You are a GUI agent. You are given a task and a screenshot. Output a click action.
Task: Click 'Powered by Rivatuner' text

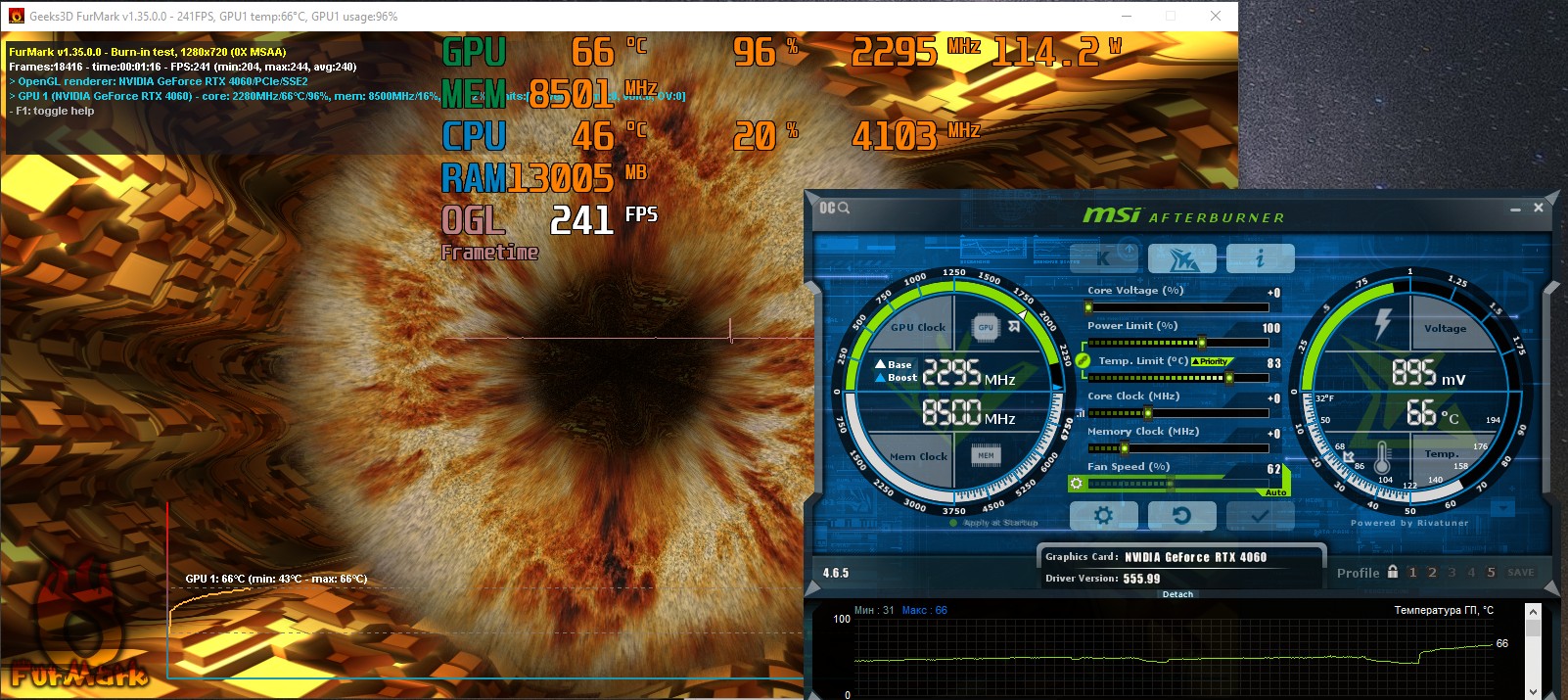[1409, 523]
